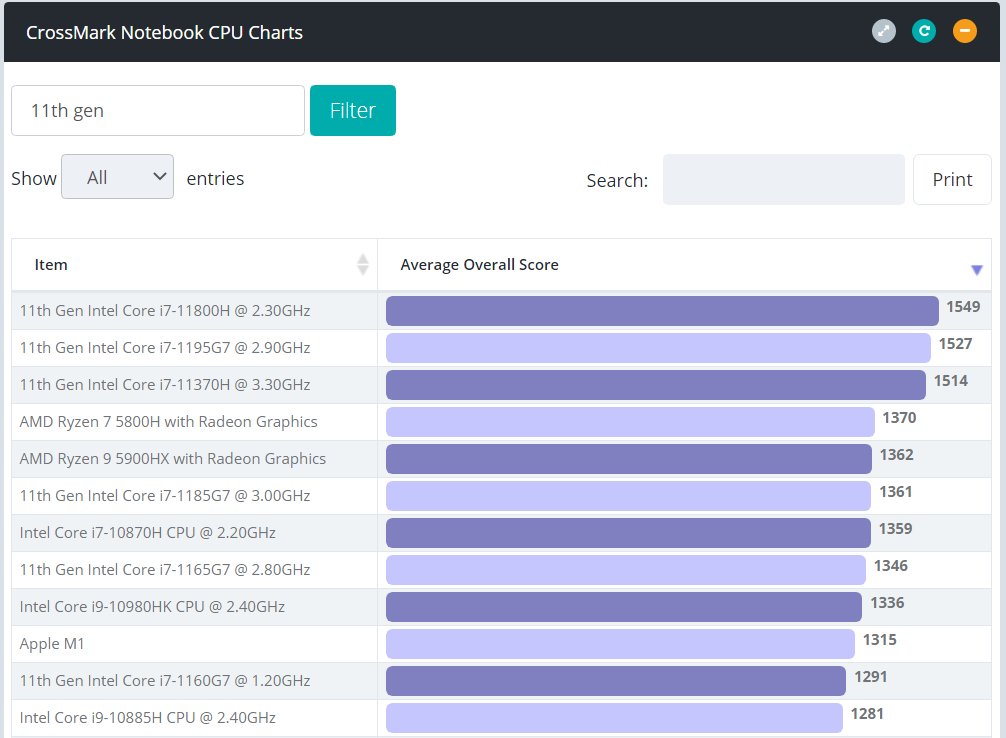Click the score value 1346
Viewport: 1006px width, 738px height.
click(891, 566)
